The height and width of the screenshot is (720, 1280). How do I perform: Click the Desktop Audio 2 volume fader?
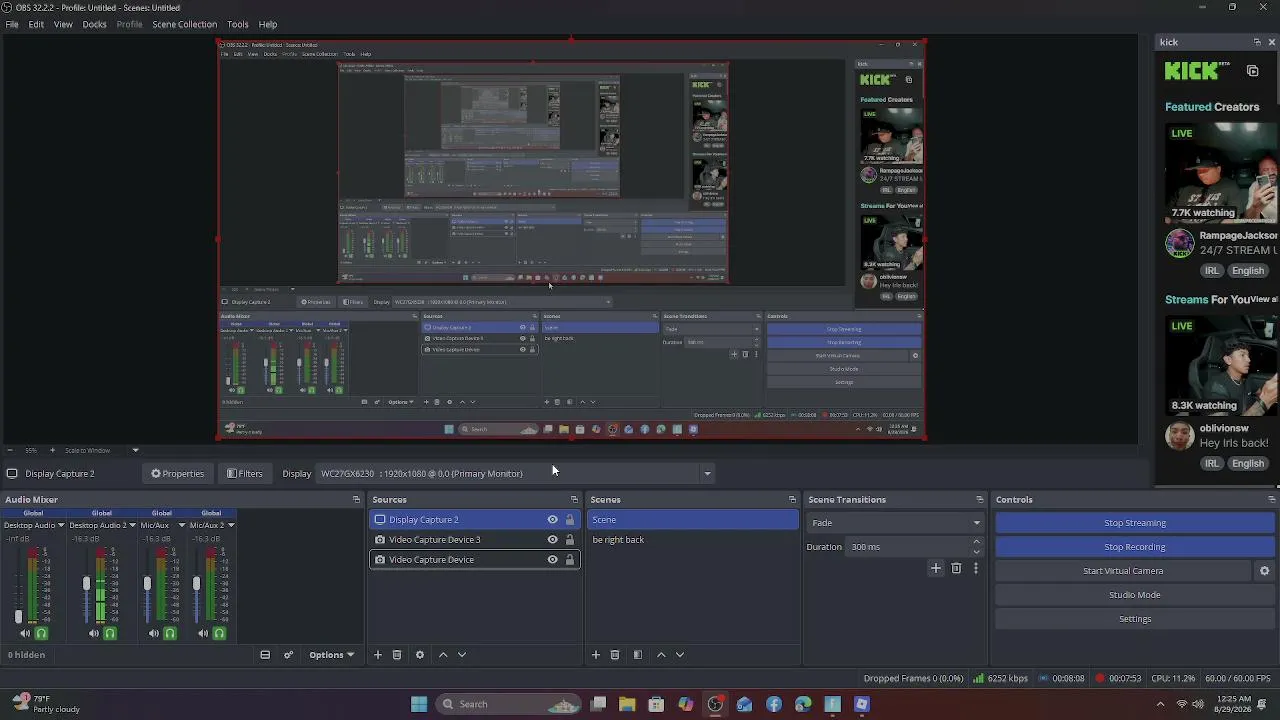point(86,583)
